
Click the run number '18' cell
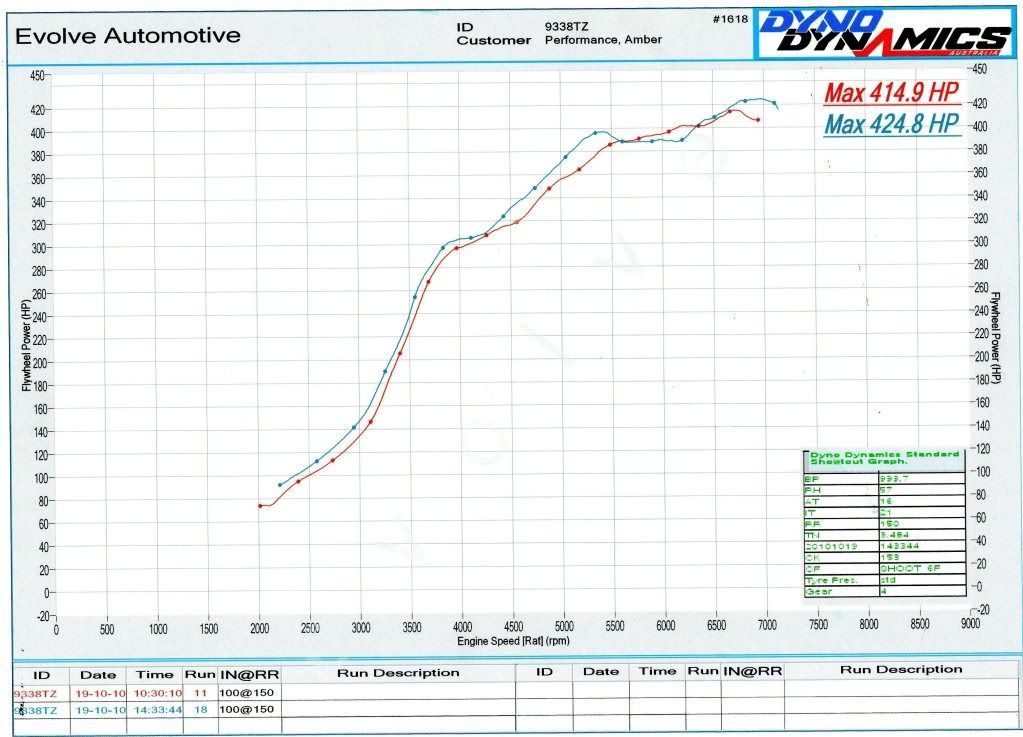[200, 710]
